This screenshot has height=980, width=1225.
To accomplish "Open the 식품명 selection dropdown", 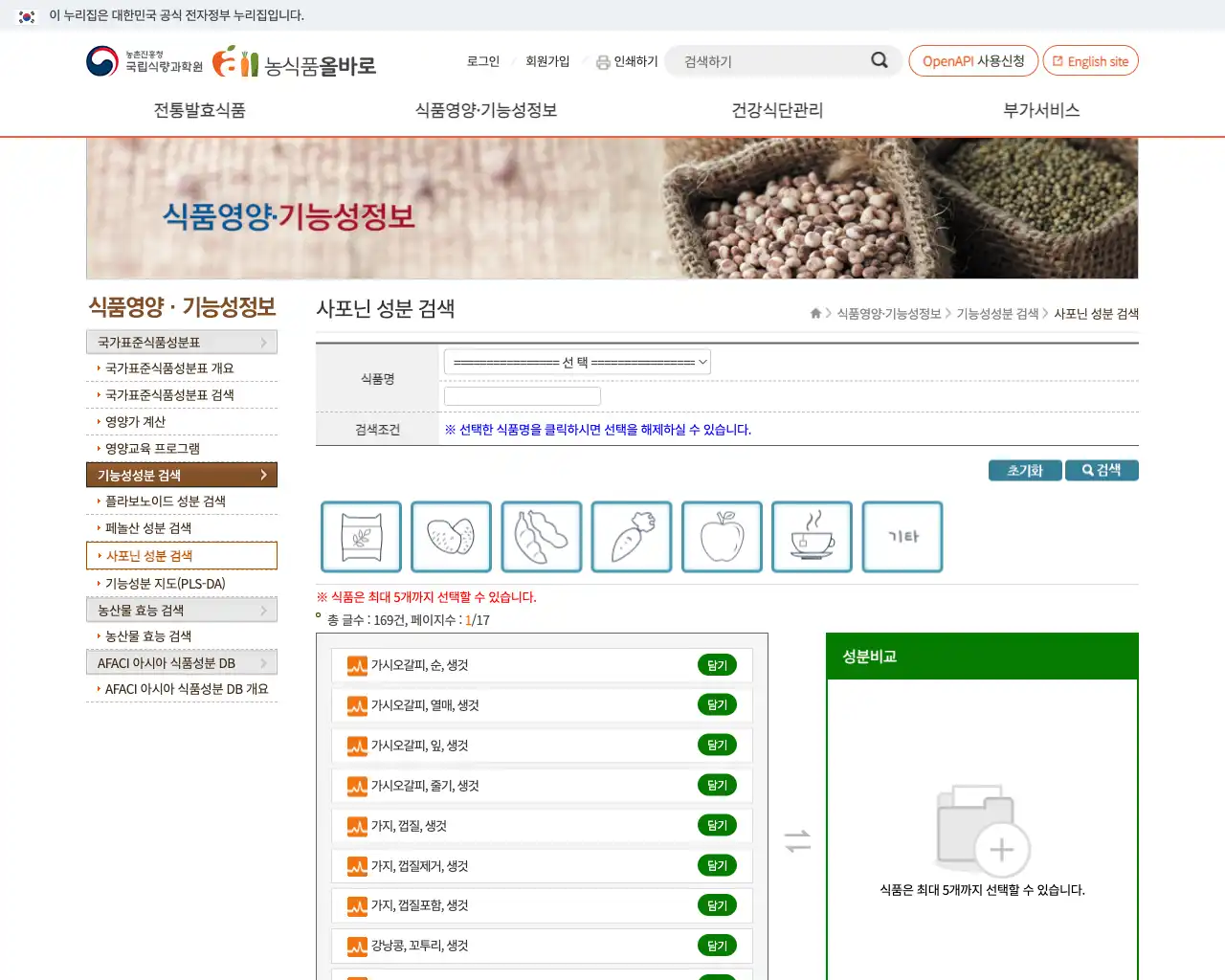I will (x=577, y=362).
